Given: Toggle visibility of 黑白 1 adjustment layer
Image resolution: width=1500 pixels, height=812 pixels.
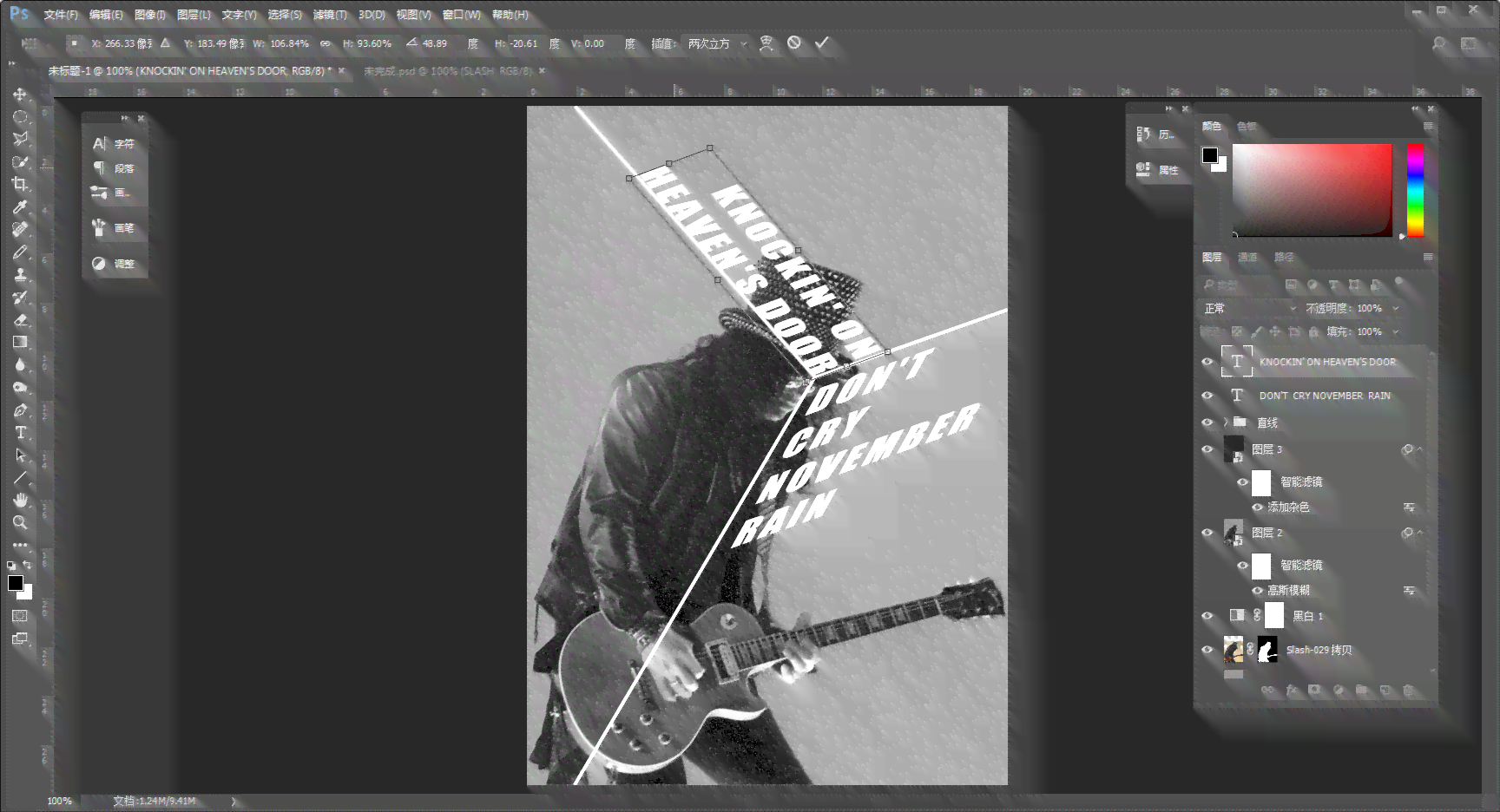Looking at the screenshot, I should [x=1207, y=616].
